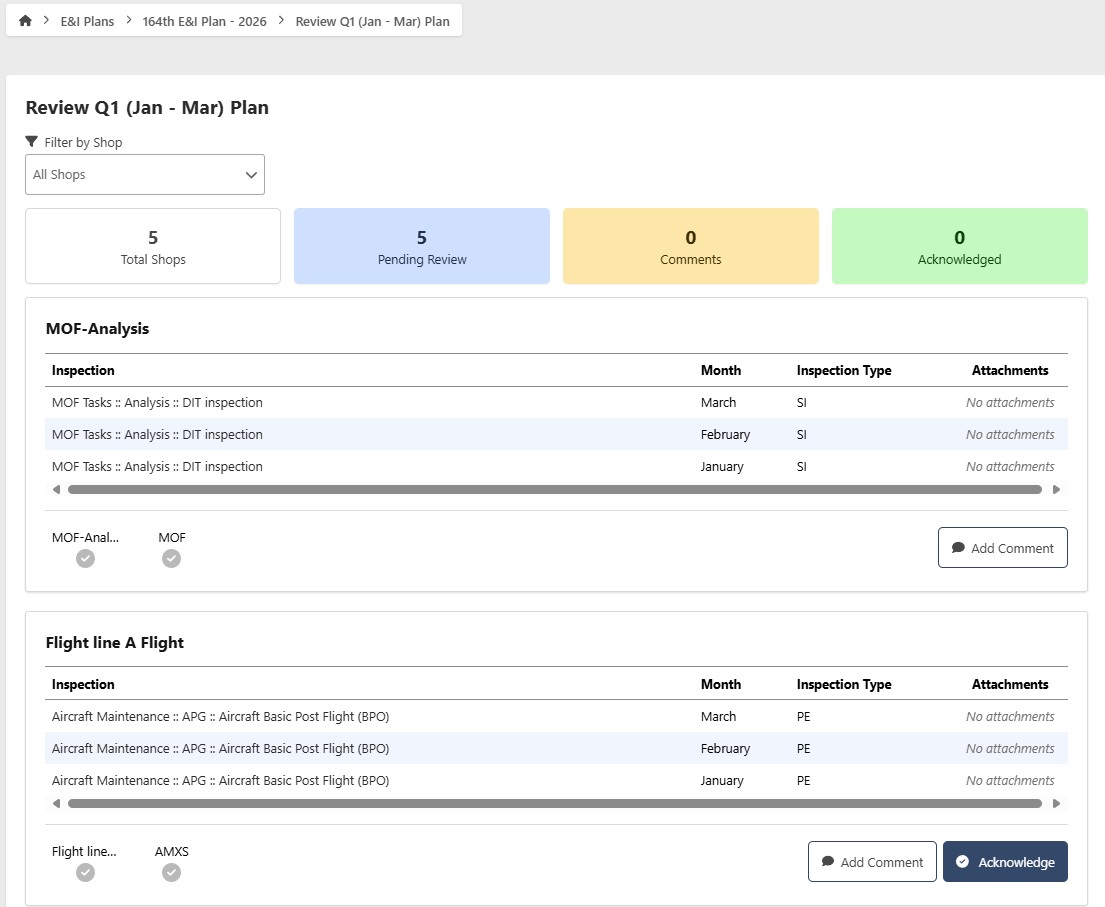
Task: Click the MOF status check icon
Action: coord(172,559)
